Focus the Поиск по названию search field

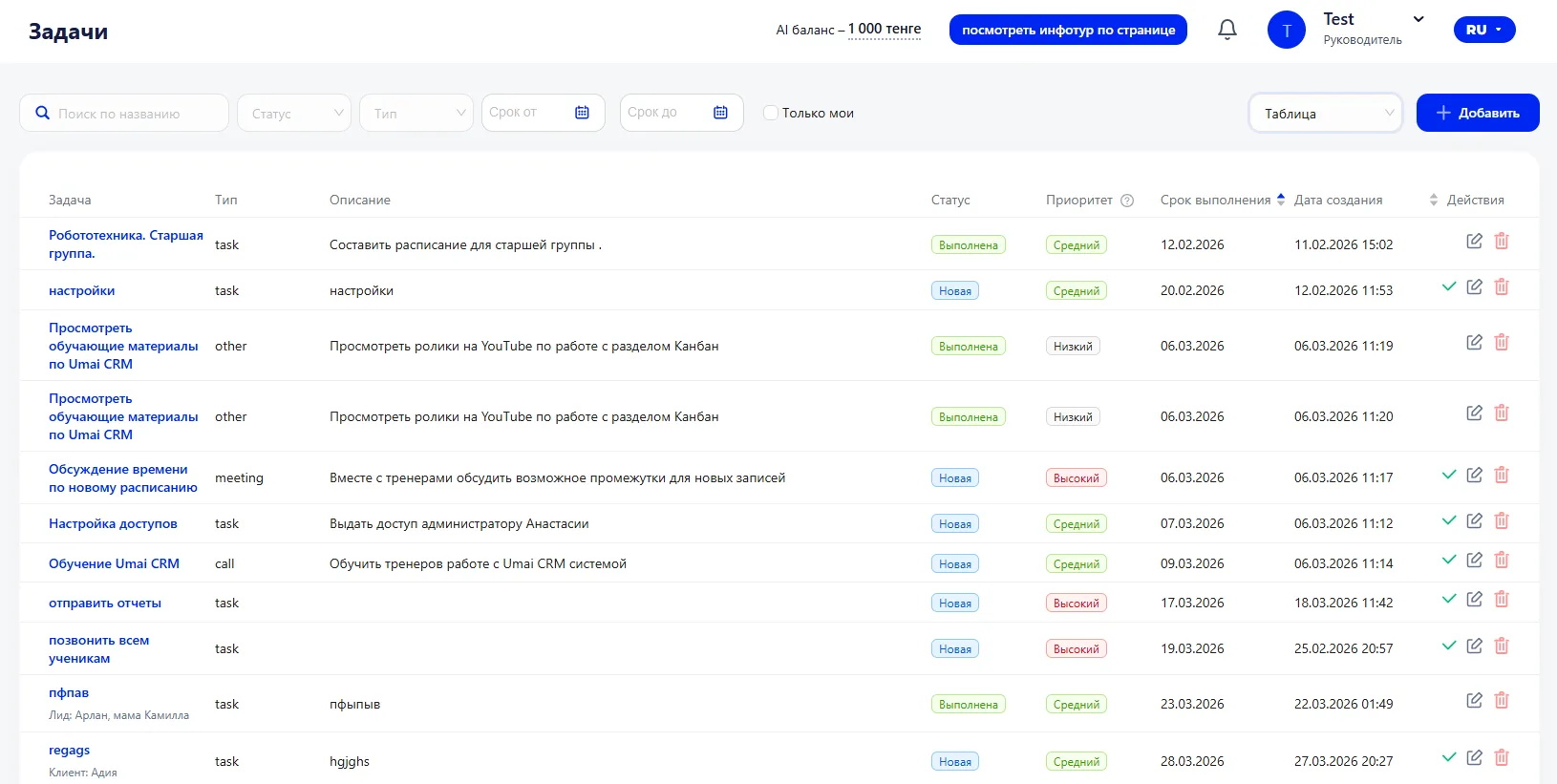(x=124, y=113)
